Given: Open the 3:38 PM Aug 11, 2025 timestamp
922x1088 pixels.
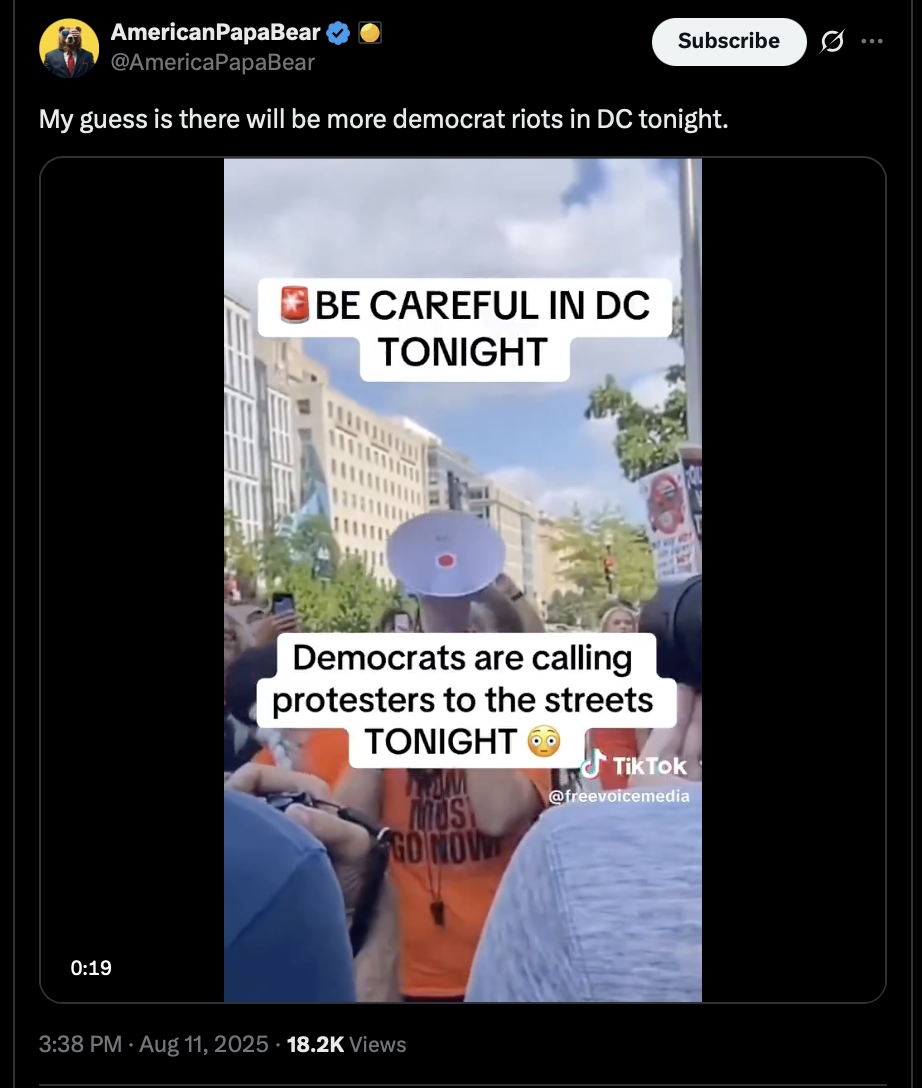Looking at the screenshot, I should [153, 1044].
